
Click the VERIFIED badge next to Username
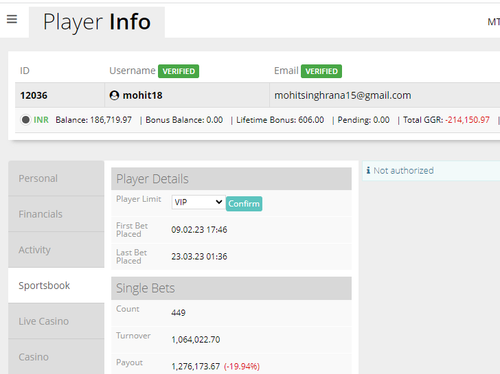coord(178,71)
